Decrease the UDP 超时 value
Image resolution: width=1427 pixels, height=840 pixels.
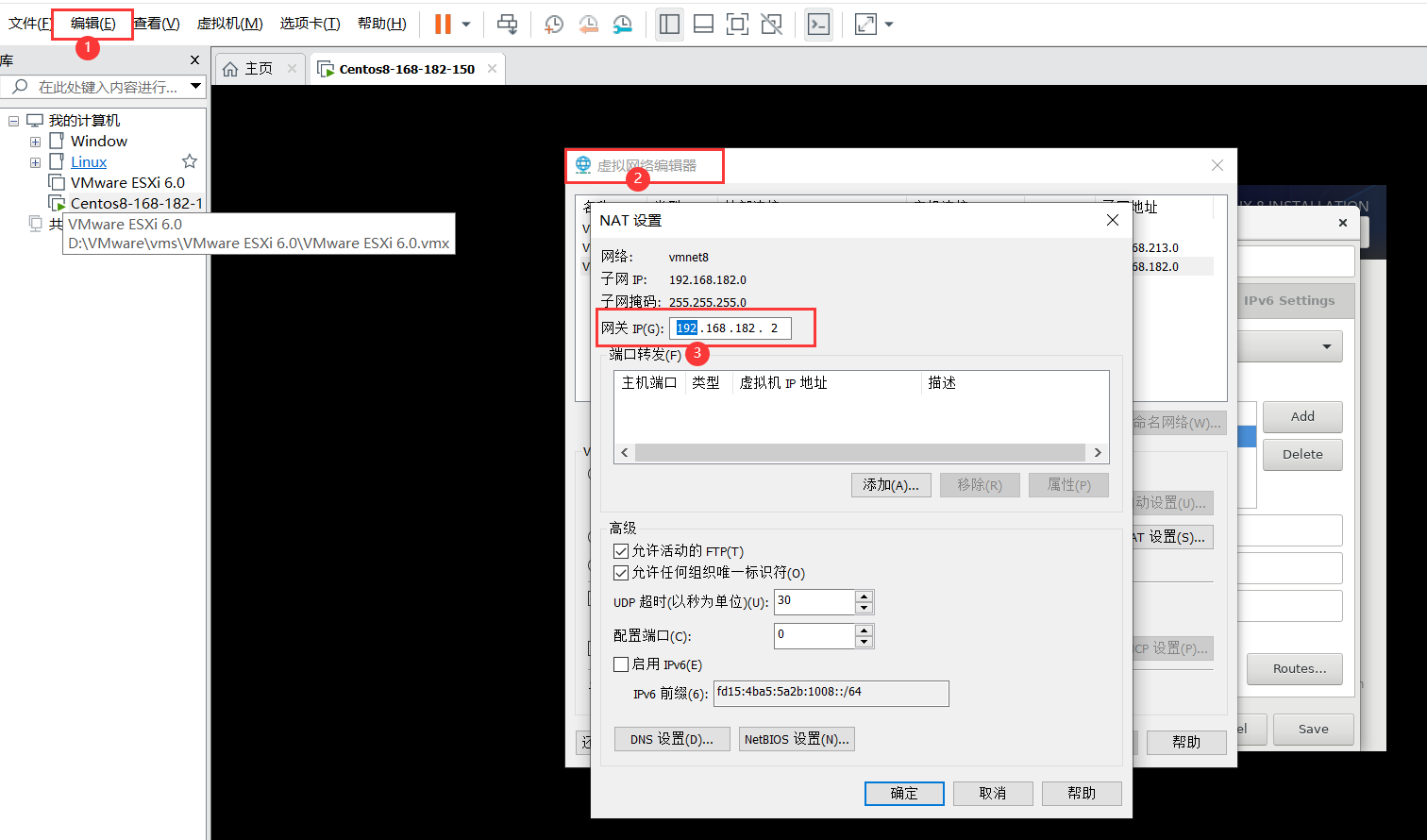864,608
